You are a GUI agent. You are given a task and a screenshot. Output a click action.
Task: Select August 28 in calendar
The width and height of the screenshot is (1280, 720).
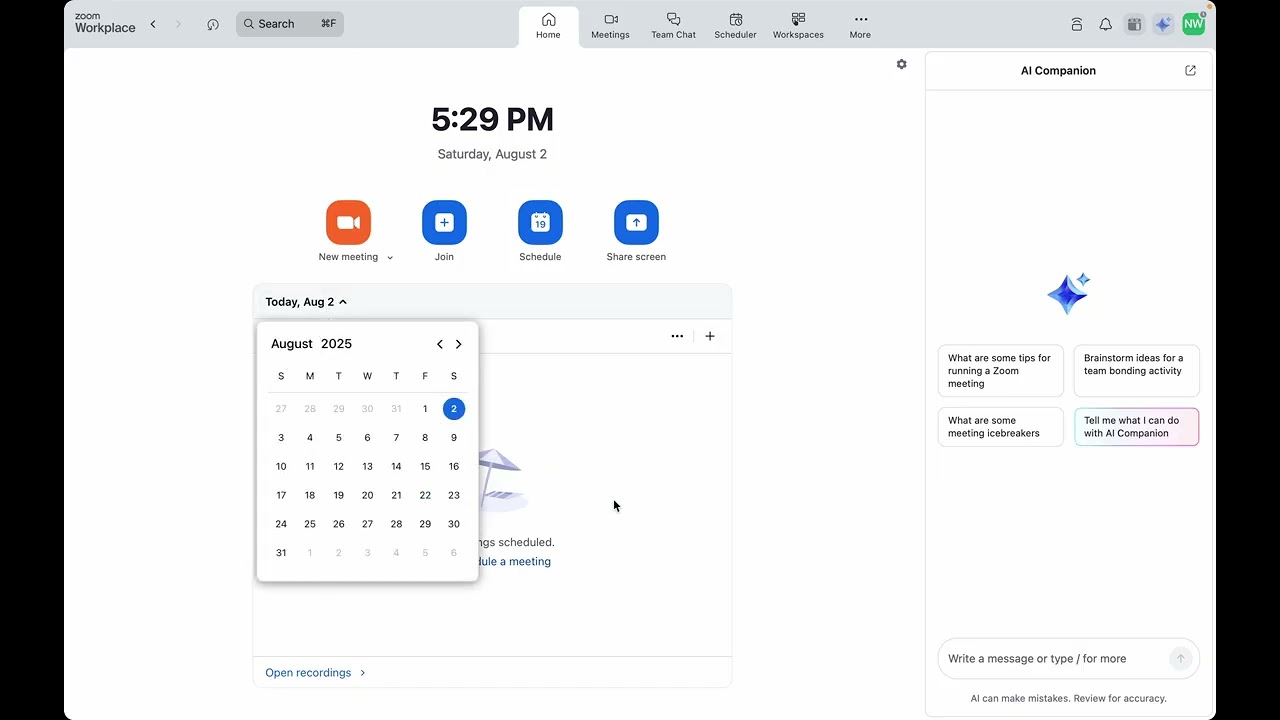click(396, 524)
